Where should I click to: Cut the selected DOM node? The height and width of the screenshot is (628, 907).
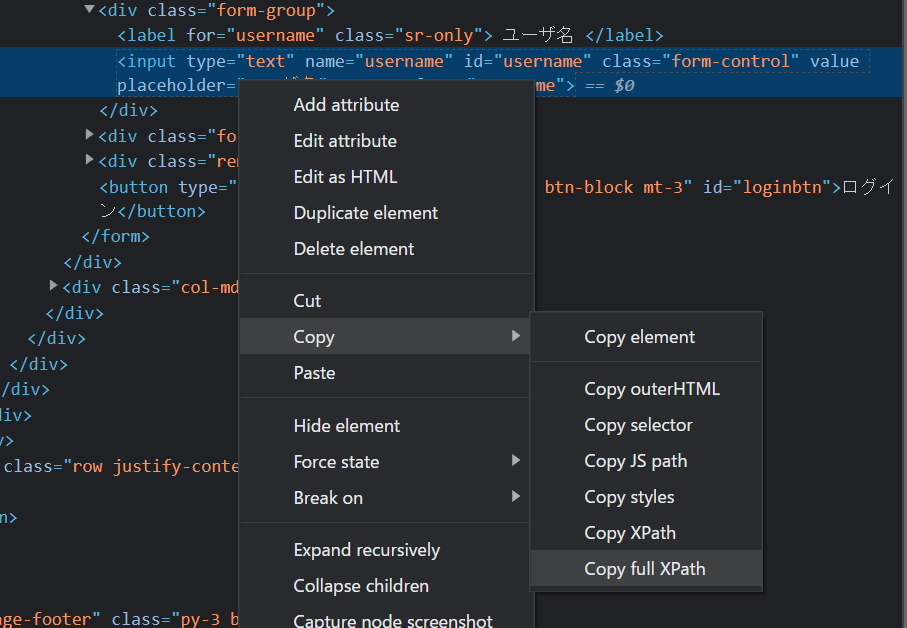(307, 301)
